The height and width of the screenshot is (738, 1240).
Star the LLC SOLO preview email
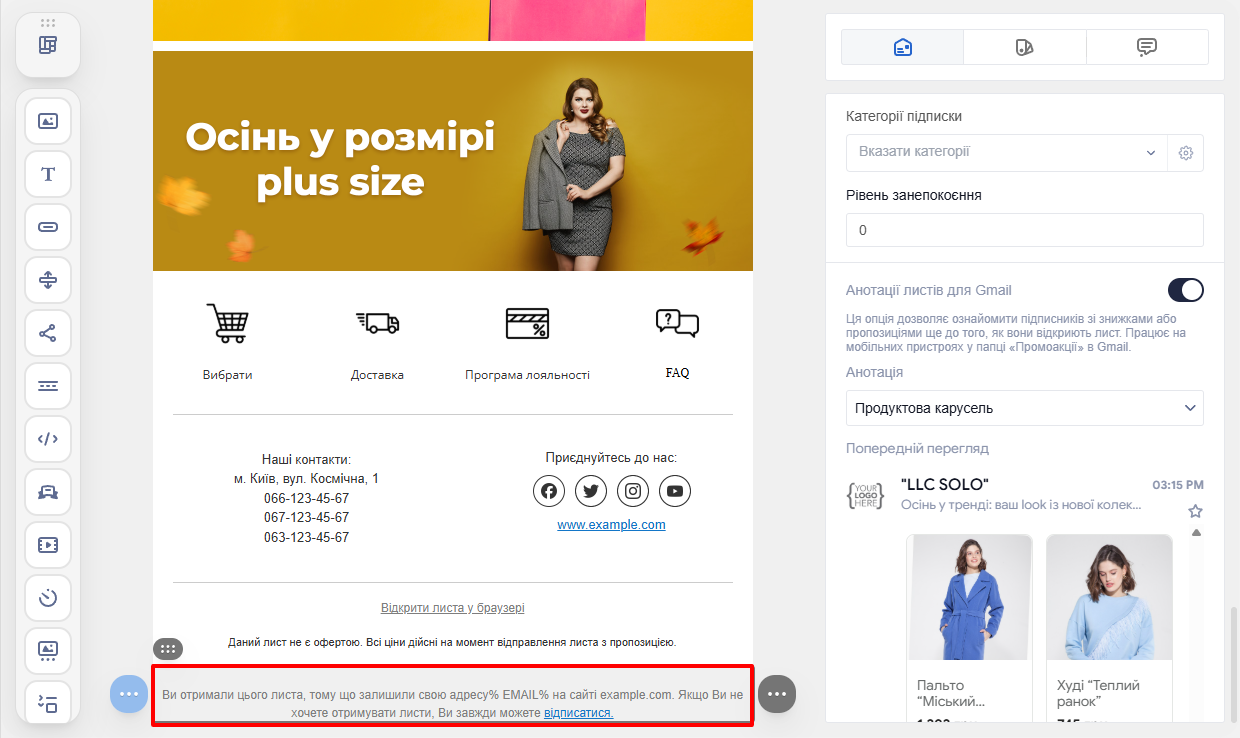(1195, 511)
